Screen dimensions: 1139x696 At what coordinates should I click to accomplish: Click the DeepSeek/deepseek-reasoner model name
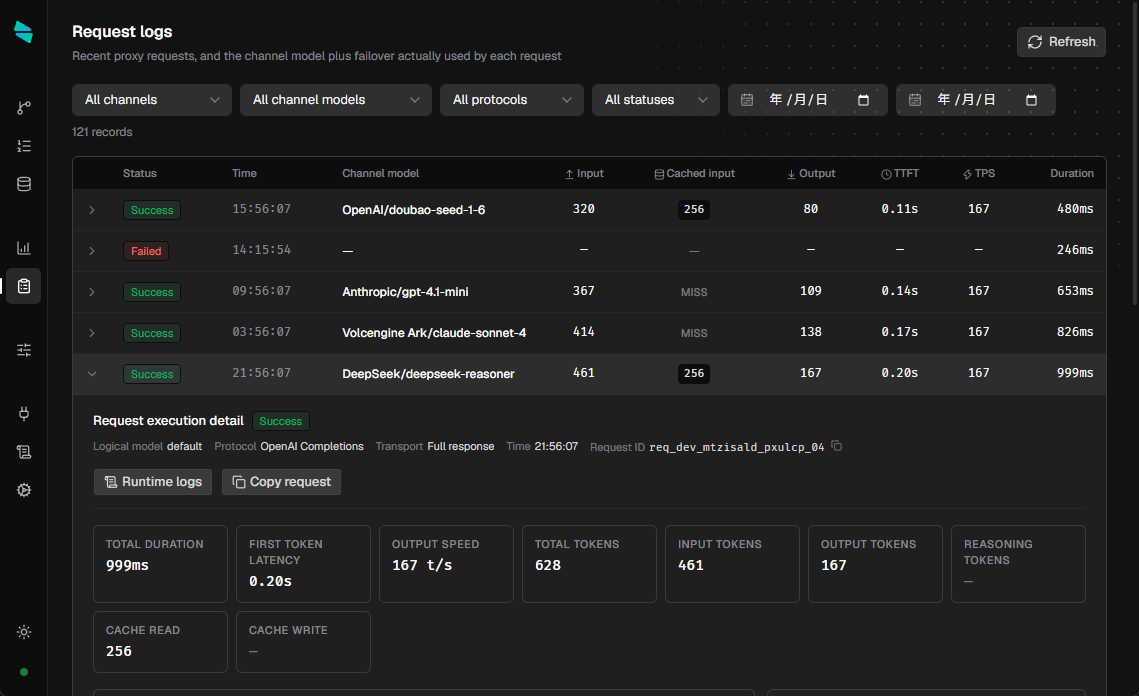point(428,374)
